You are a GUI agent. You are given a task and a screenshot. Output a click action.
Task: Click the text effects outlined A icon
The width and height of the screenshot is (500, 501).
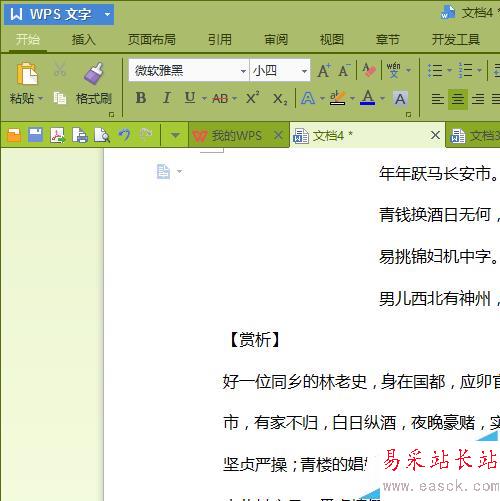pyautogui.click(x=308, y=98)
